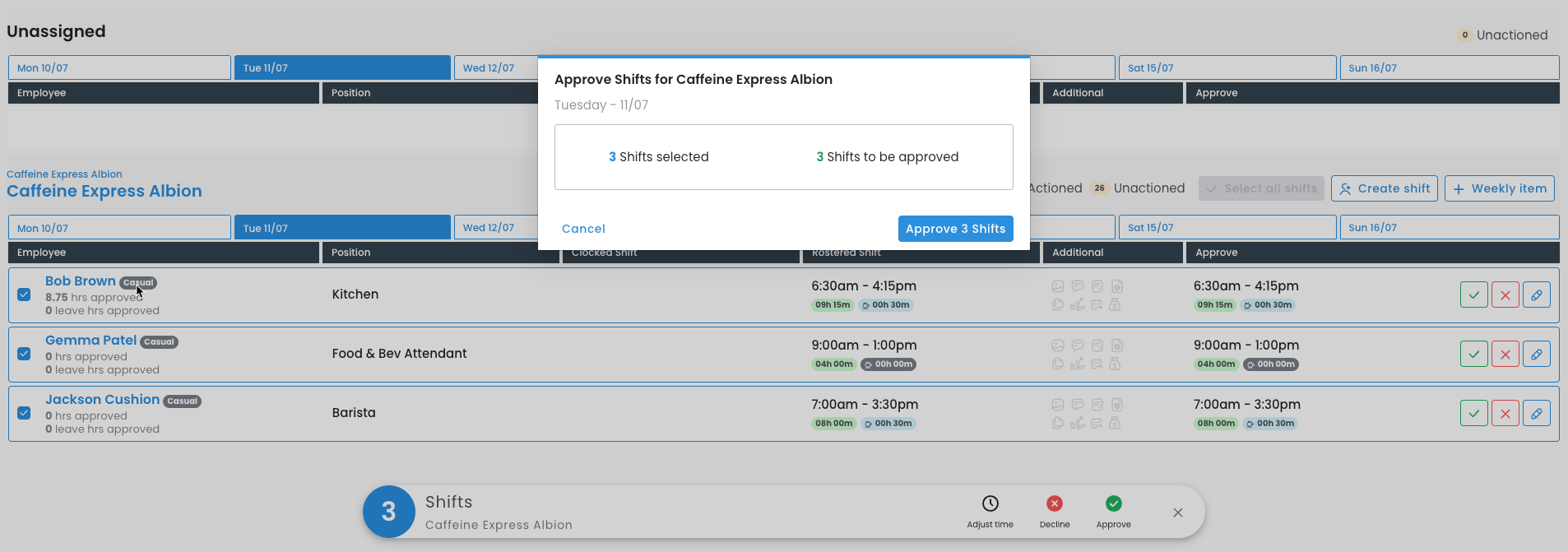This screenshot has width=1568, height=552.
Task: Click Adjust time clock icon
Action: (x=990, y=503)
